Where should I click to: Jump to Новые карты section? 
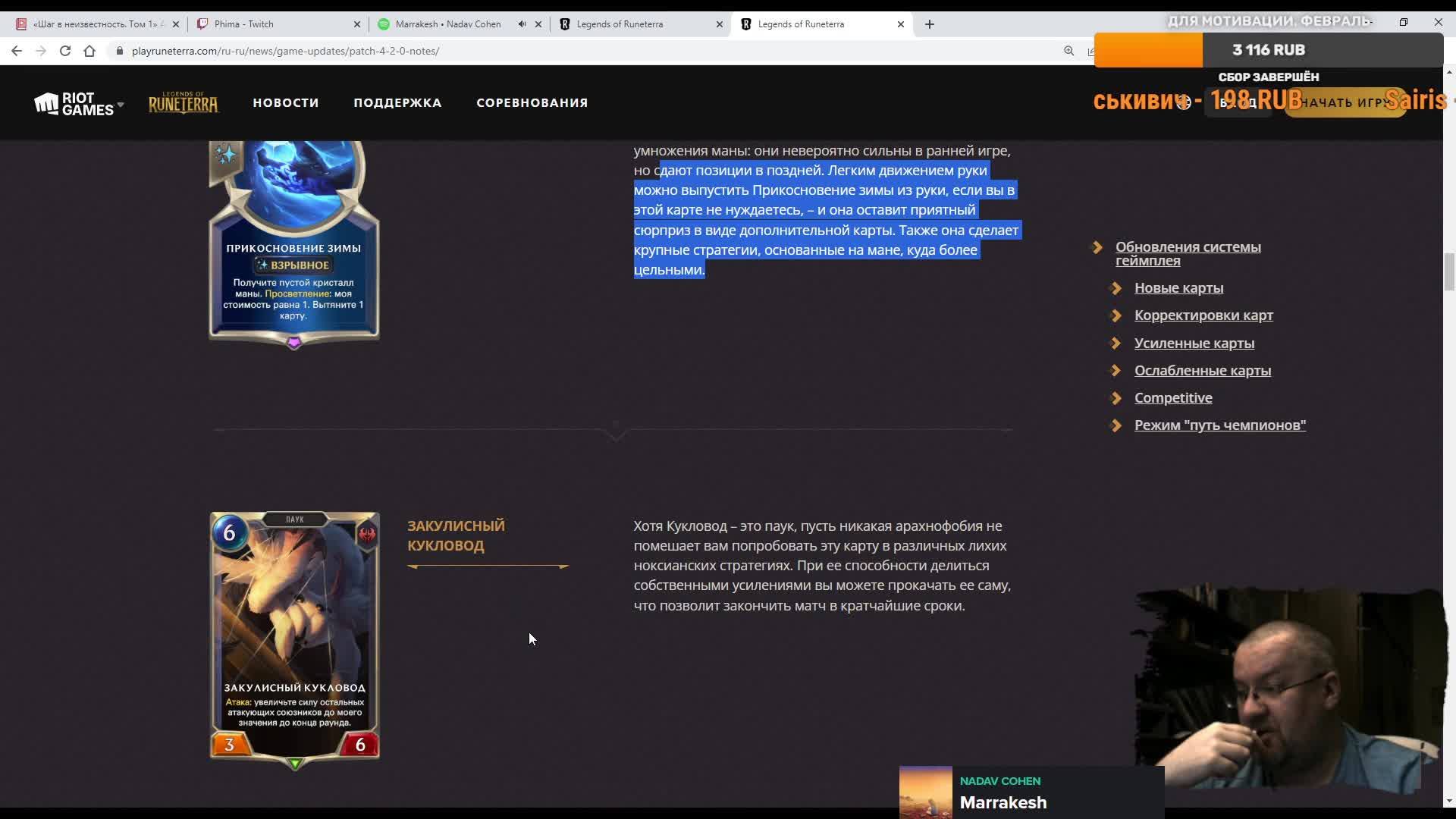(x=1178, y=288)
